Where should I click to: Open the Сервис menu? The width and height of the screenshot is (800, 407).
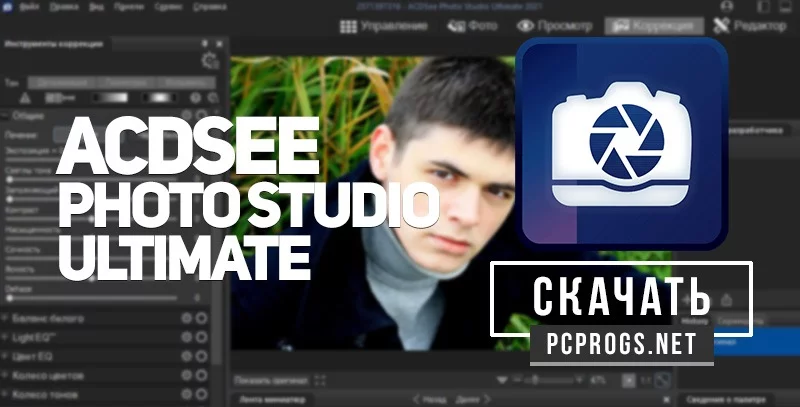[169, 7]
